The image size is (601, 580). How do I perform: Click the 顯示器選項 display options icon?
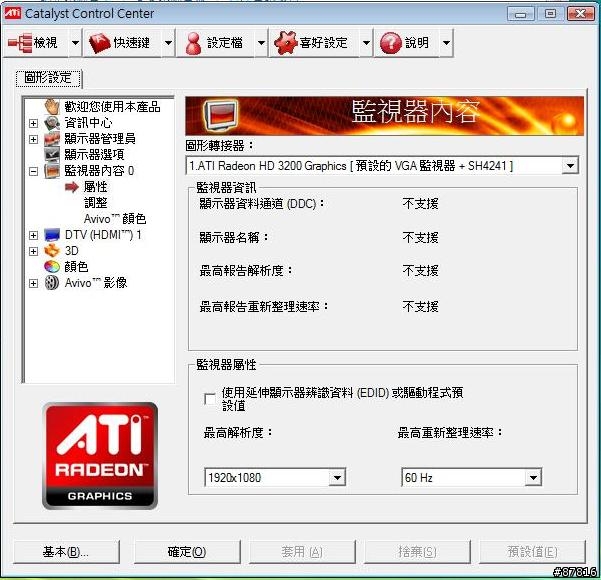(x=52, y=154)
